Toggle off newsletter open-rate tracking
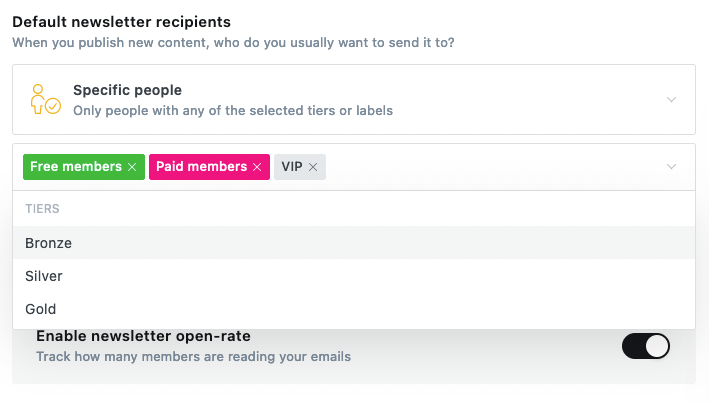This screenshot has height=403, width=709. point(646,346)
